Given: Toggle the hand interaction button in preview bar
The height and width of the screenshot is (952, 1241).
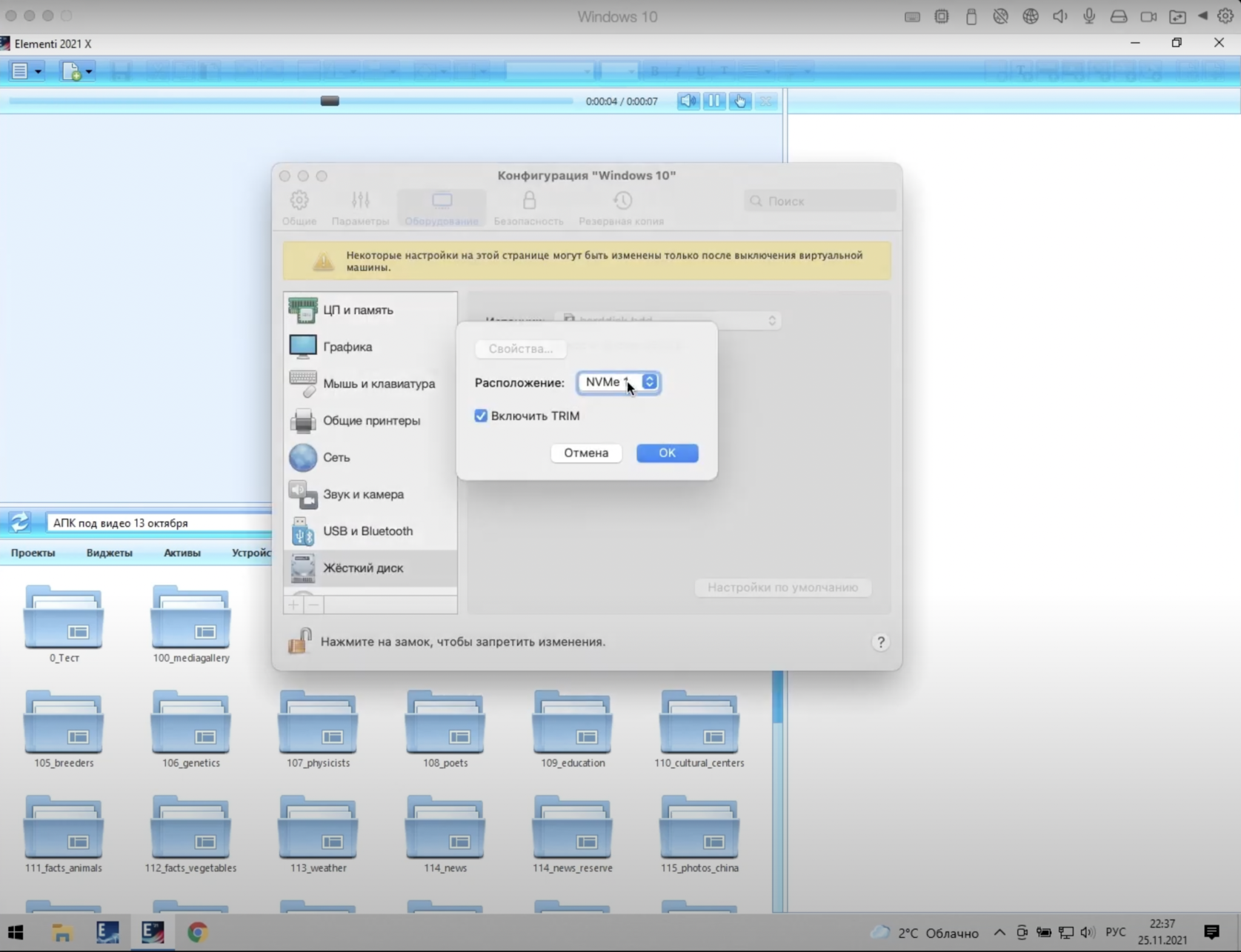Looking at the screenshot, I should [x=739, y=101].
